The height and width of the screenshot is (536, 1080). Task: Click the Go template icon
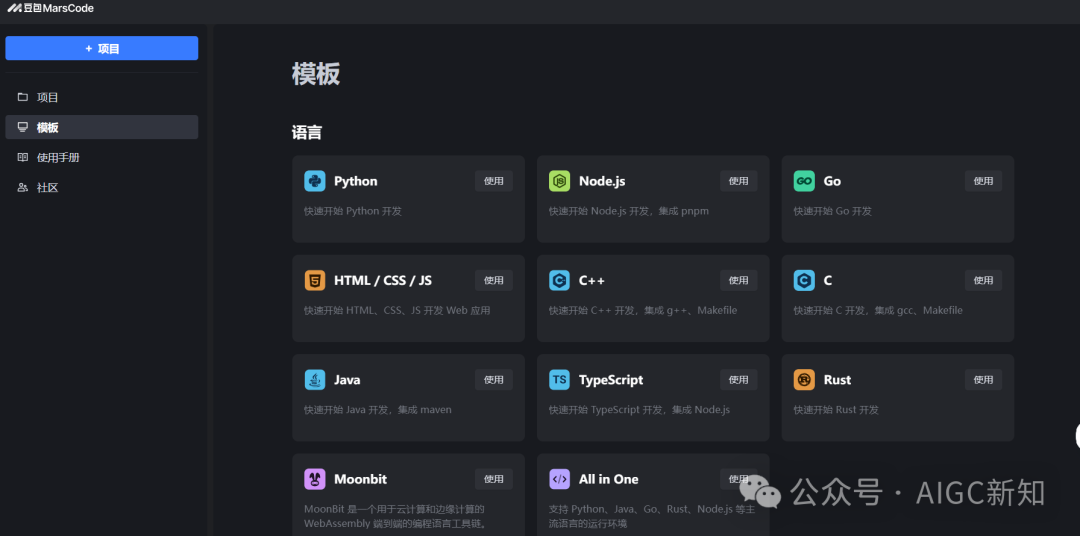coord(804,181)
